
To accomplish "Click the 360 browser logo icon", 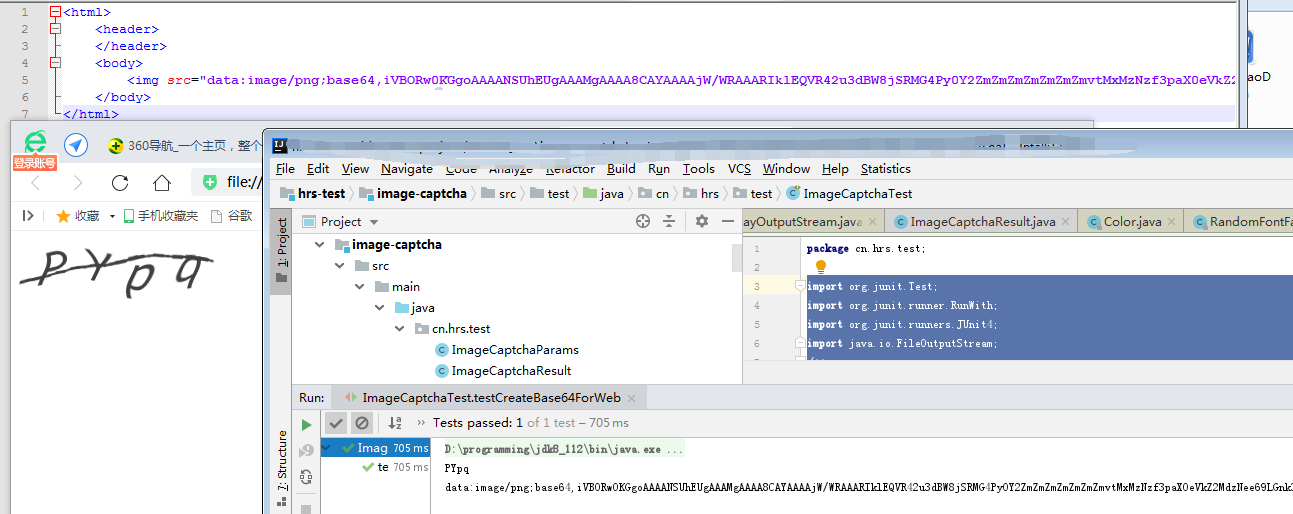I will 35,143.
